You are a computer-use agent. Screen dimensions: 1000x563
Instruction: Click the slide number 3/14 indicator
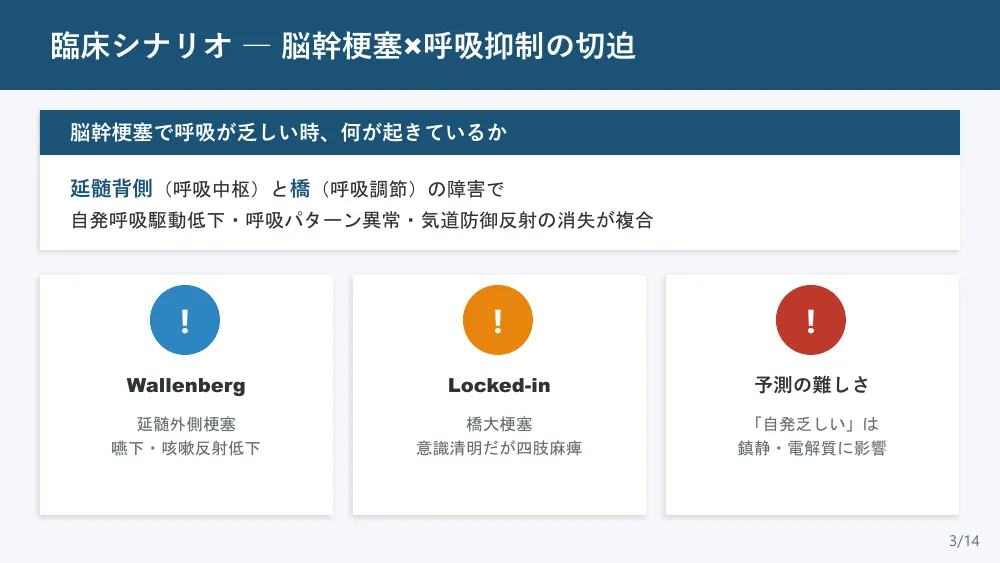pyautogui.click(x=964, y=541)
